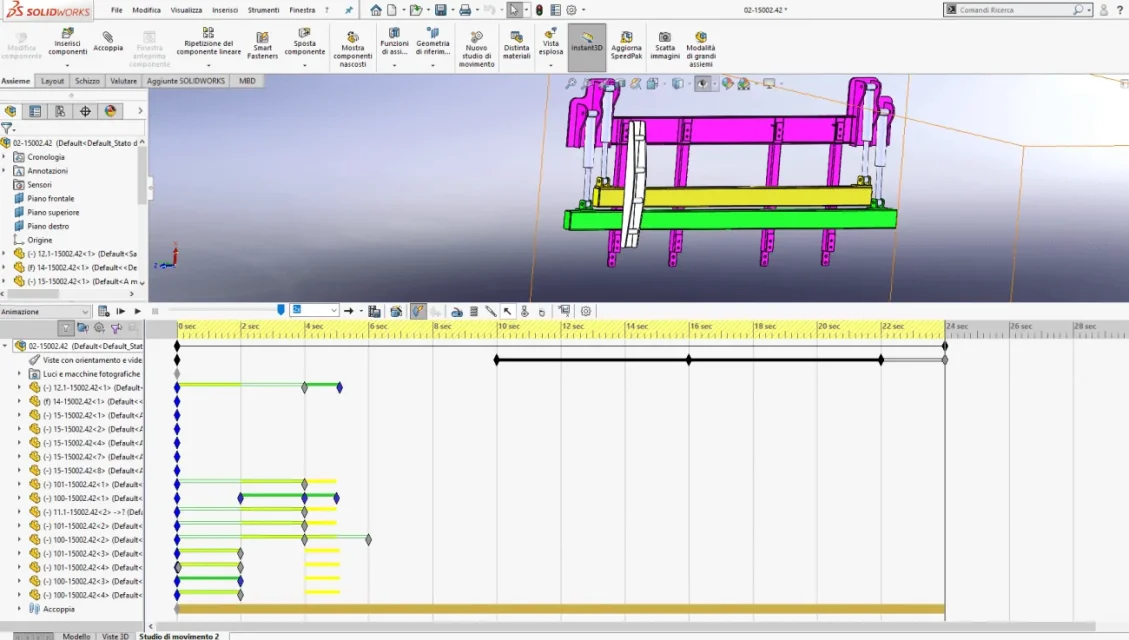This screenshot has width=1129, height=640.
Task: Toggle the autokey button in motion toolbar
Action: (418, 311)
